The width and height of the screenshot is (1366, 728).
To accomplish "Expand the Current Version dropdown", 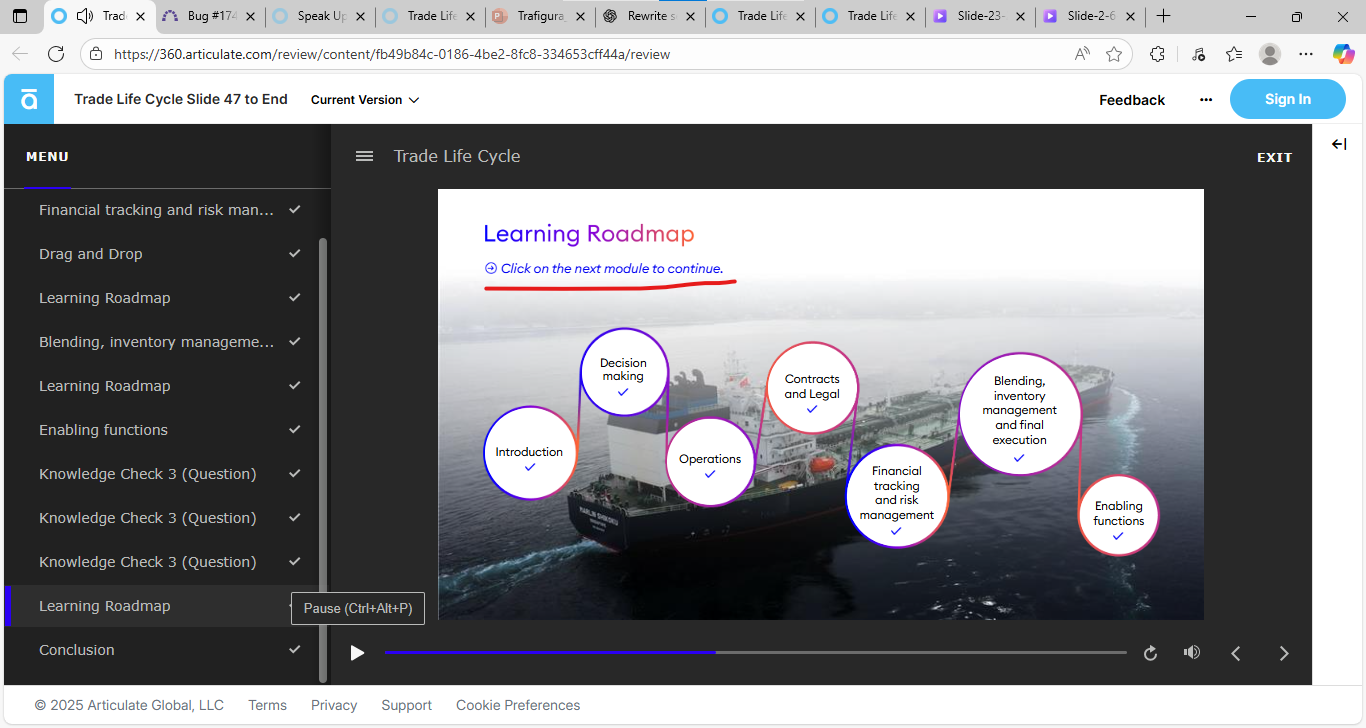I will tap(365, 100).
